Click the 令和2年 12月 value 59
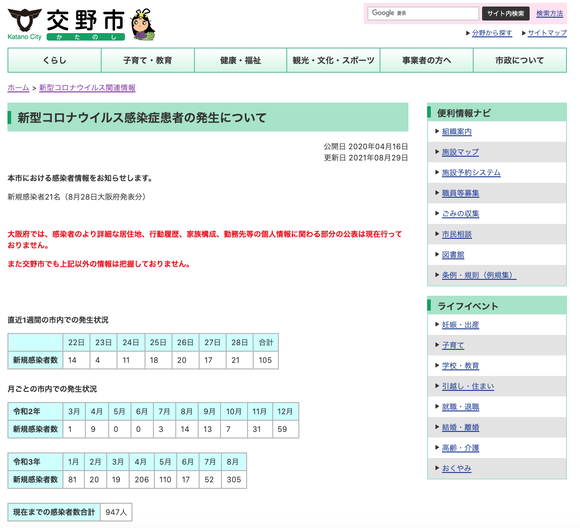Viewport: 580px width, 528px height. [286, 429]
